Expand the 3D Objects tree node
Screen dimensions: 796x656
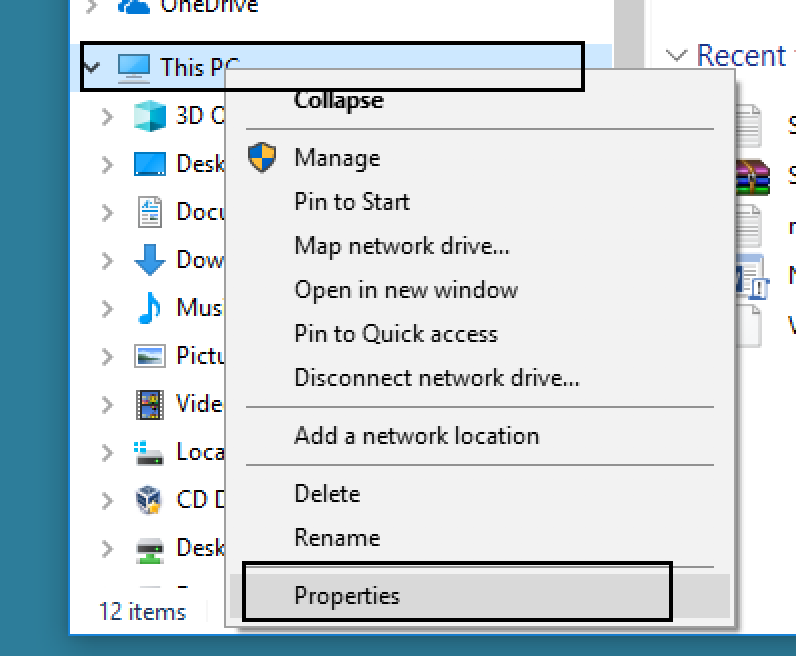click(107, 116)
